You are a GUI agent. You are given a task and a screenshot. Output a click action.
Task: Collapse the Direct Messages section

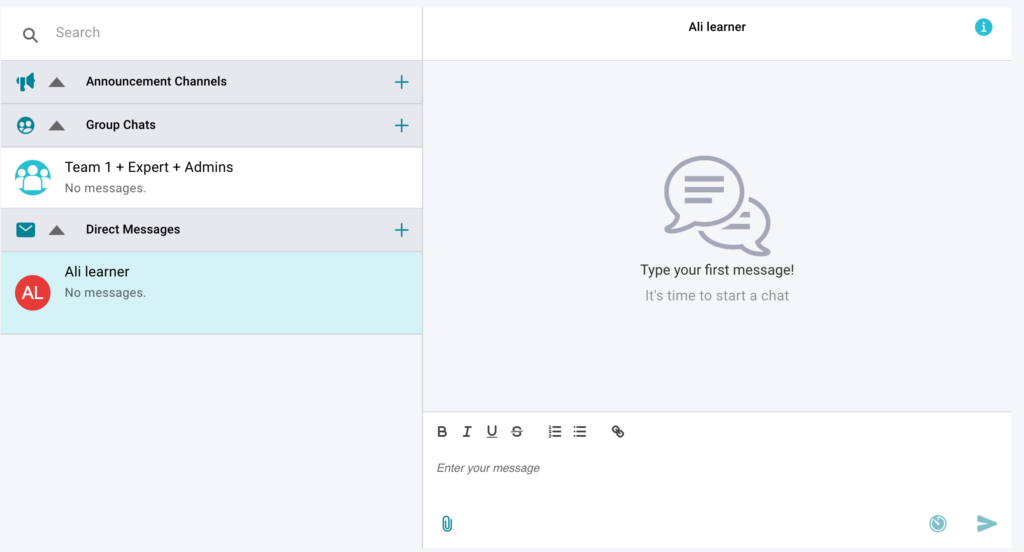click(x=57, y=230)
